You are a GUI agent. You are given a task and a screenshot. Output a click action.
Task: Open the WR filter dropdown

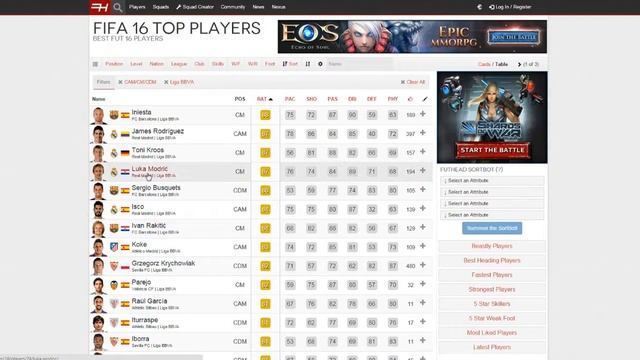pos(253,64)
